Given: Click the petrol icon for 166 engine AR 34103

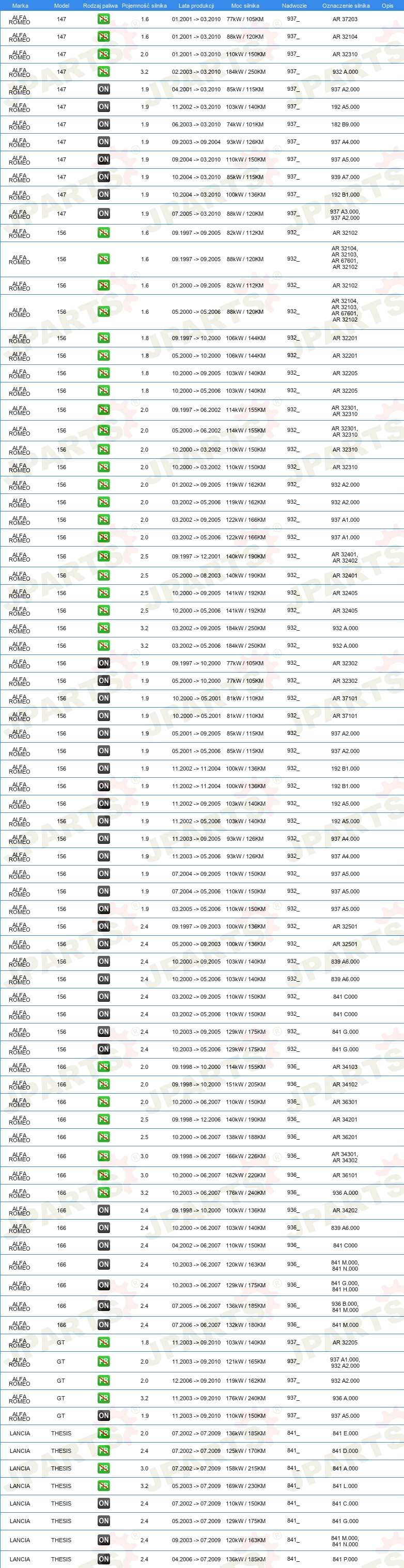Looking at the screenshot, I should coord(104,1067).
